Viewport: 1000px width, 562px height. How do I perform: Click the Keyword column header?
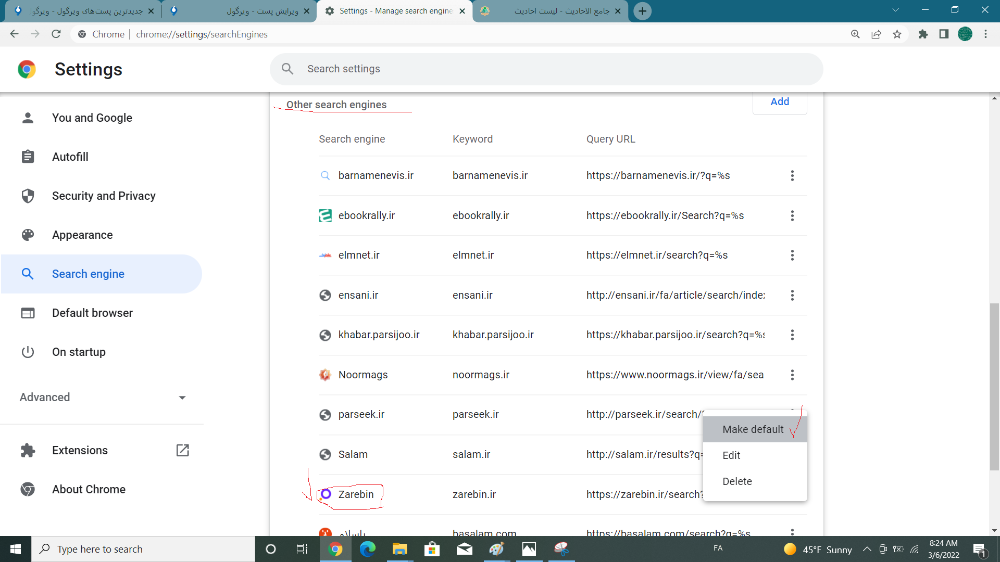[473, 139]
